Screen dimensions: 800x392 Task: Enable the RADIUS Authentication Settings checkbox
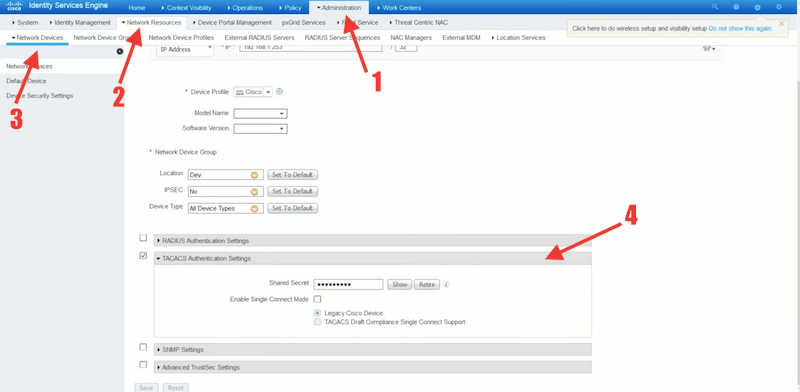143,238
